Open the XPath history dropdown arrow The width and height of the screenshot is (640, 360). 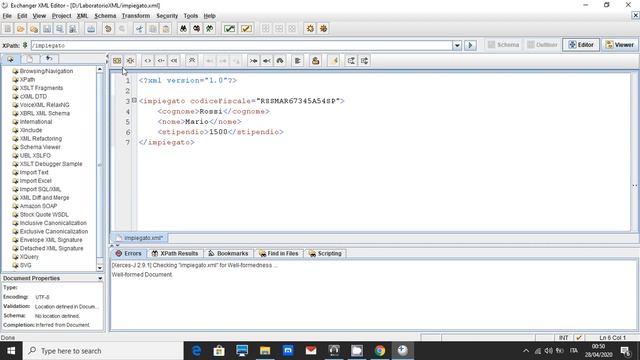(x=457, y=45)
